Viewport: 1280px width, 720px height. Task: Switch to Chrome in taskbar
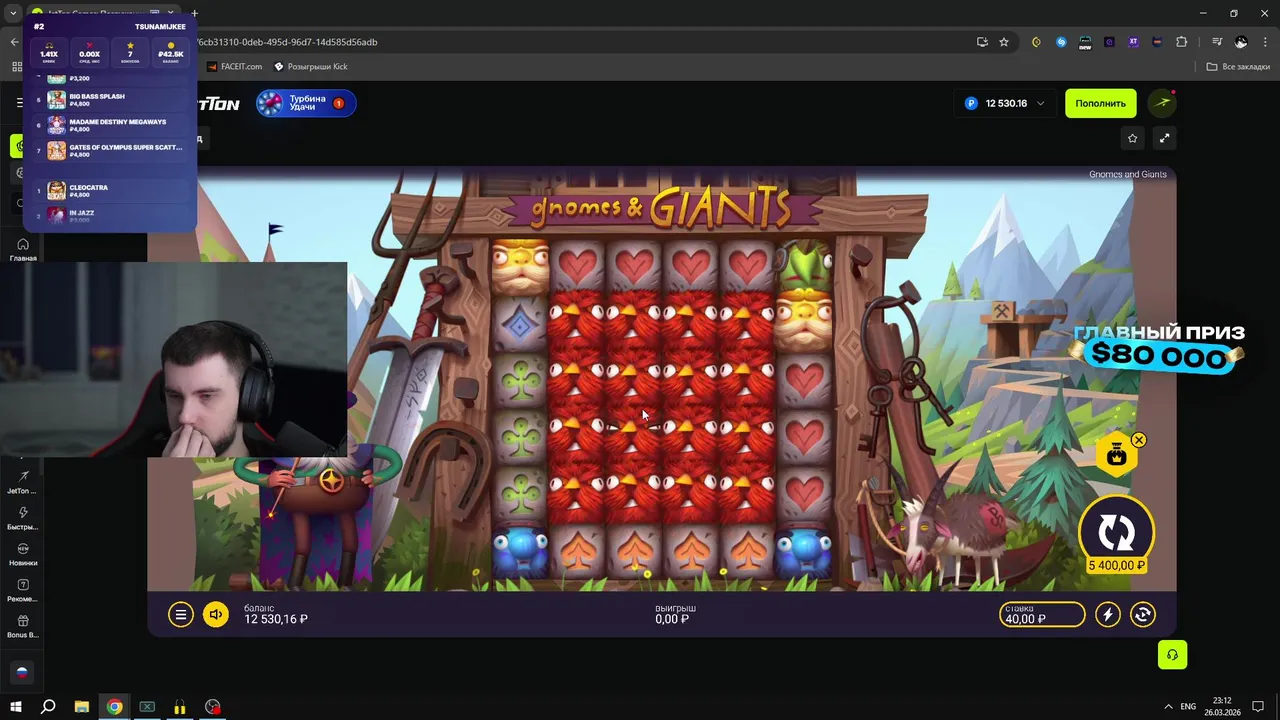pos(115,707)
